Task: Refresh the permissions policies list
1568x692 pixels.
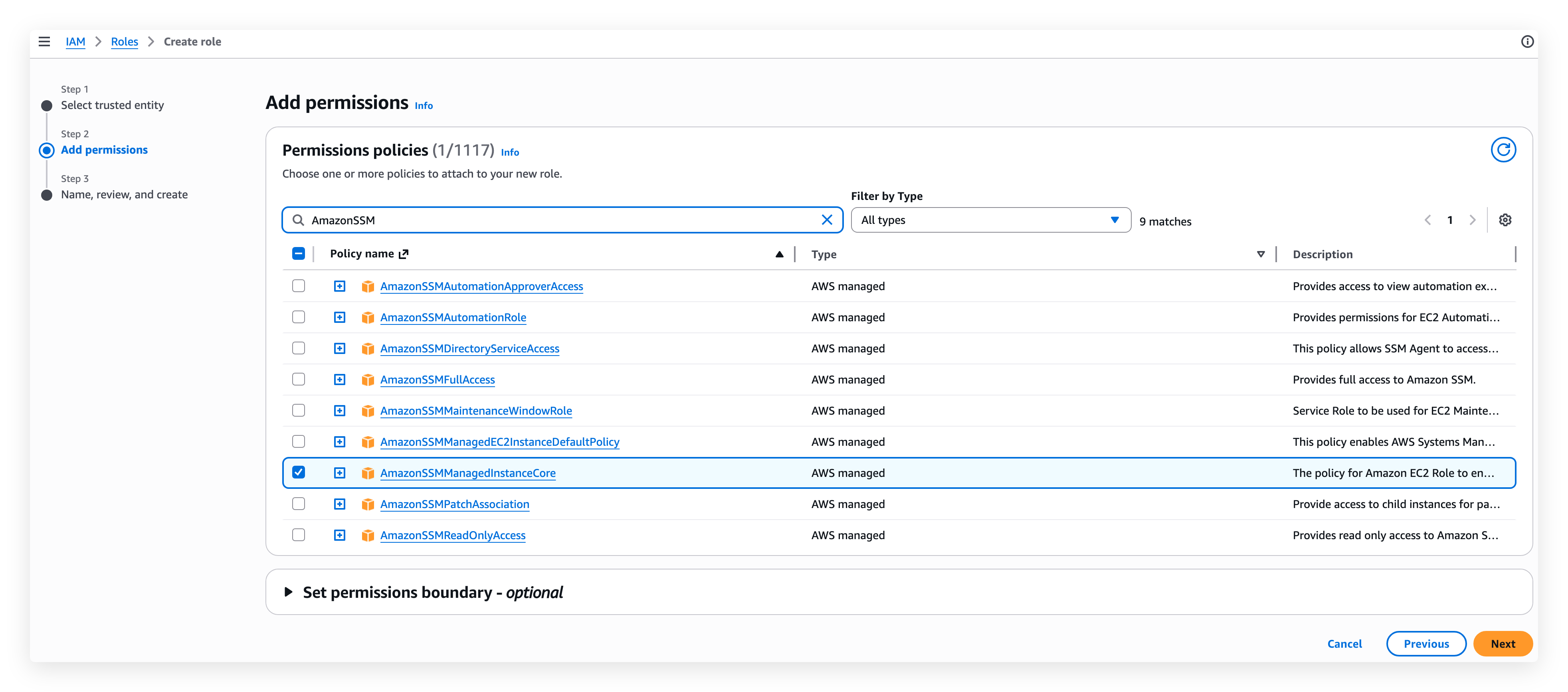Action: click(x=1504, y=150)
